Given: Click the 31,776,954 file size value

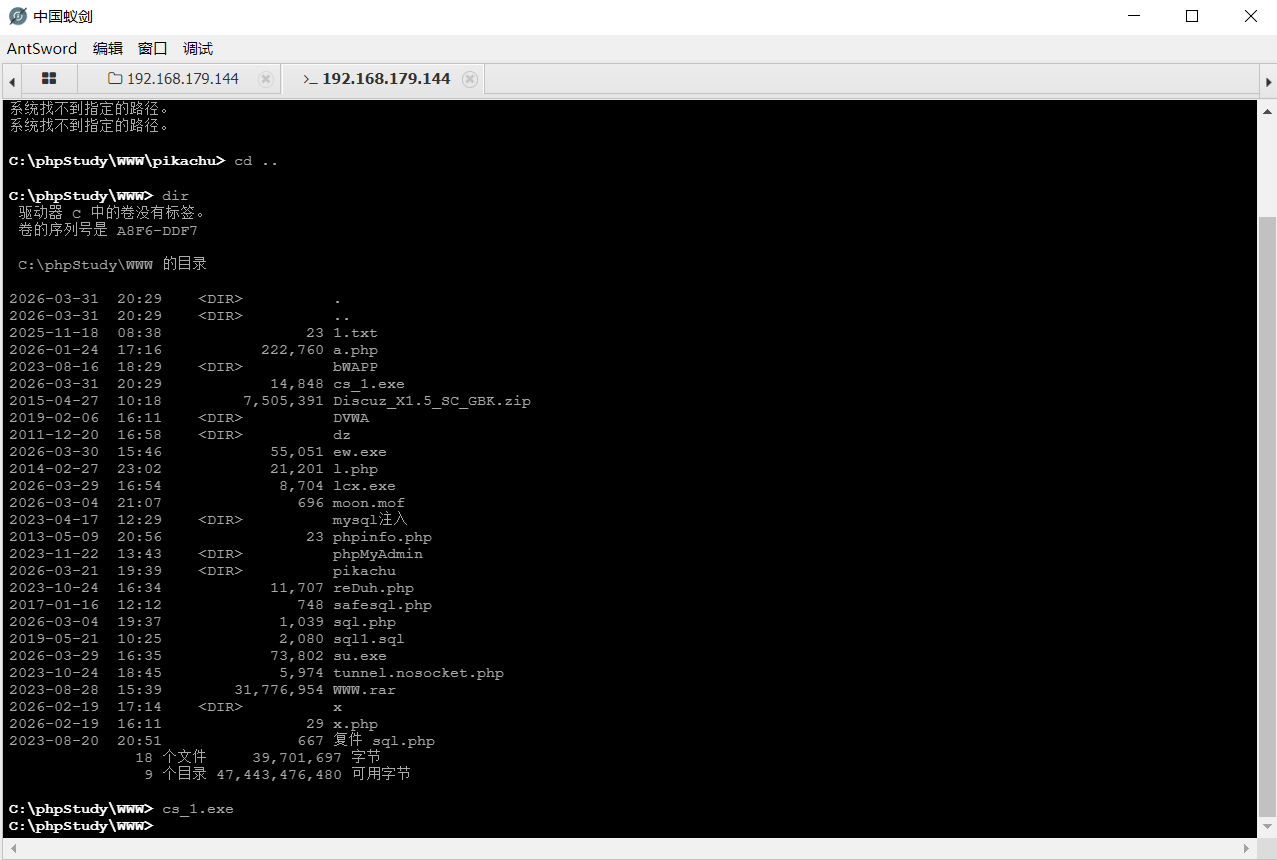Looking at the screenshot, I should [x=279, y=690].
